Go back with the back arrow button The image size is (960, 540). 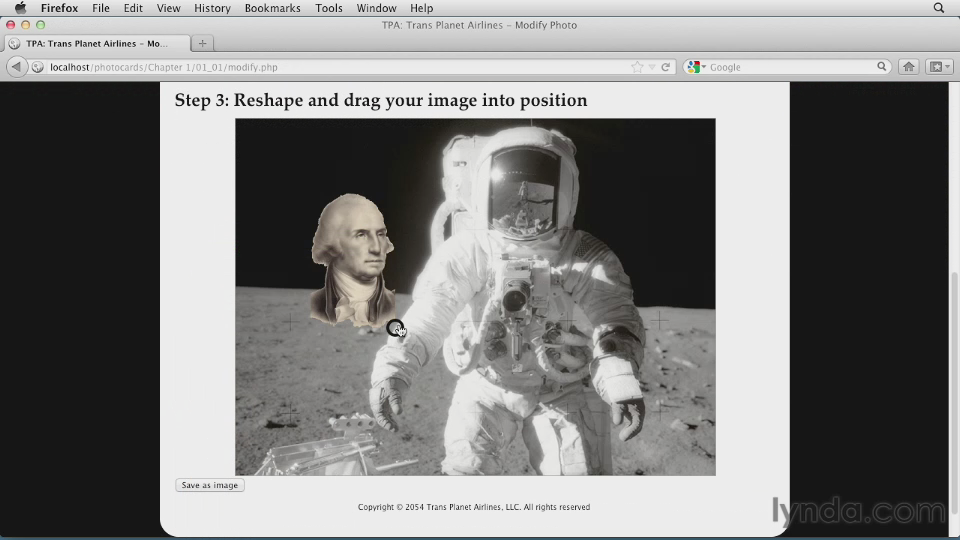[x=17, y=67]
